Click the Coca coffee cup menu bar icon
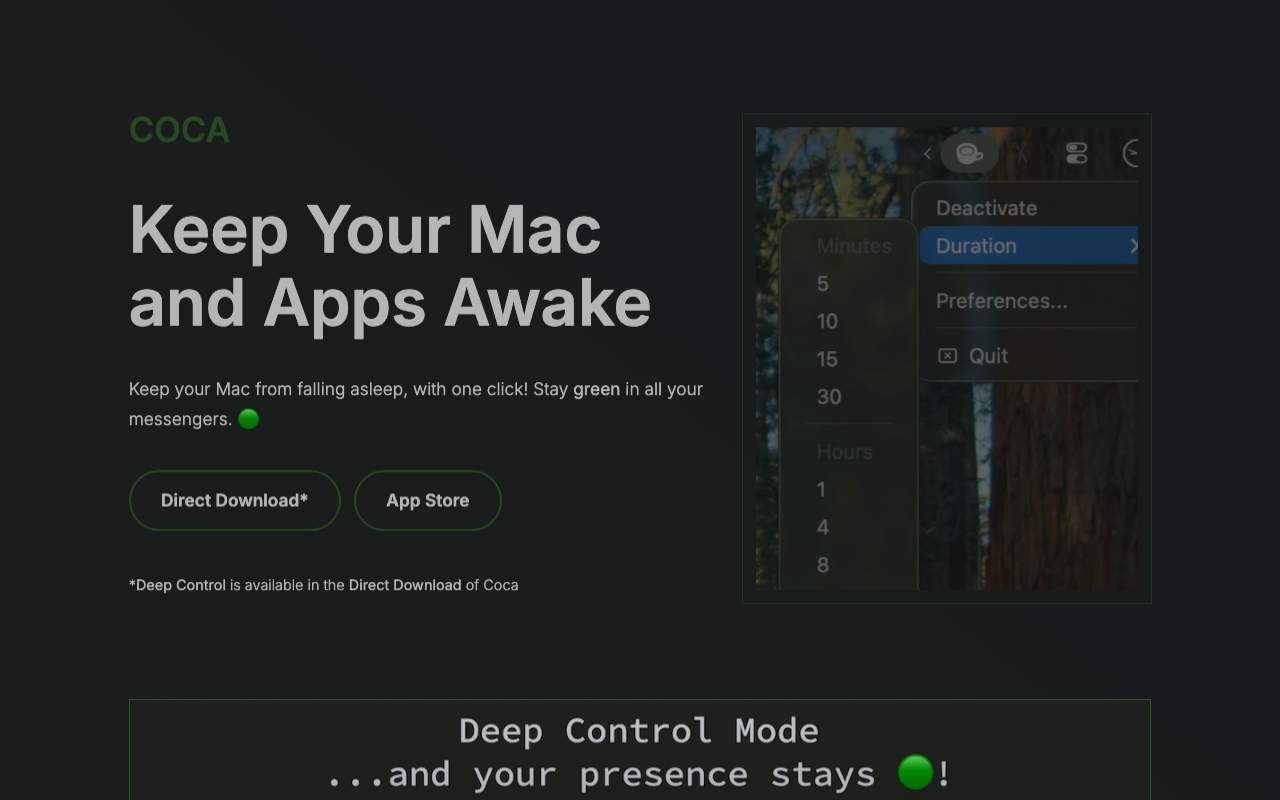The height and width of the screenshot is (800, 1280). point(969,153)
